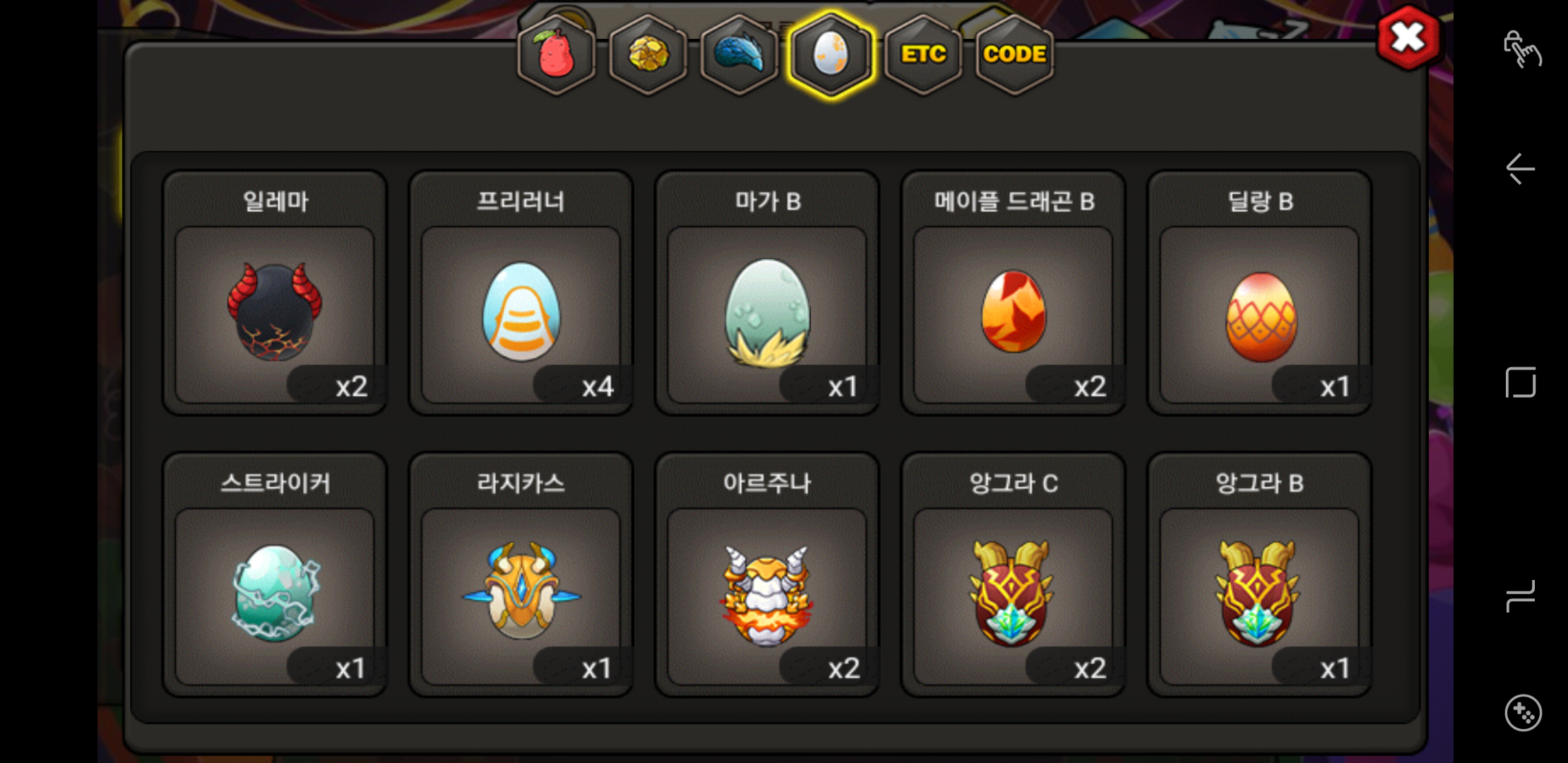Open the game controller tools icon
This screenshot has height=763, width=1568.
1523,713
